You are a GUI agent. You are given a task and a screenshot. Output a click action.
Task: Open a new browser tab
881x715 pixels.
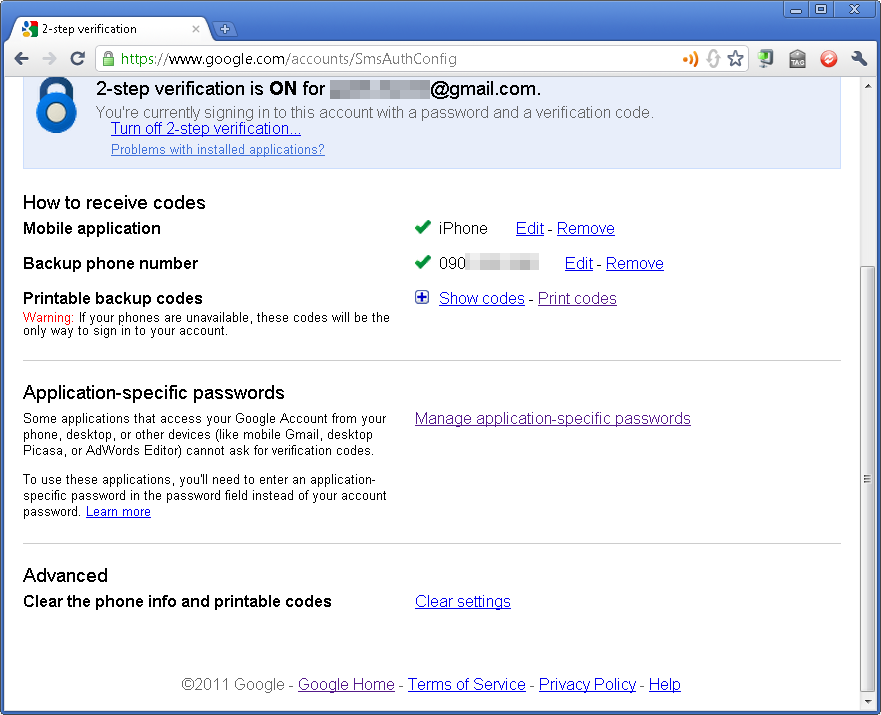click(x=225, y=29)
